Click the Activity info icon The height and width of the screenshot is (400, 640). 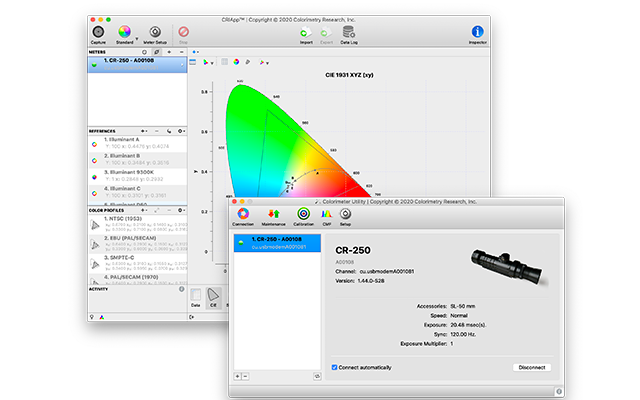[x=182, y=289]
